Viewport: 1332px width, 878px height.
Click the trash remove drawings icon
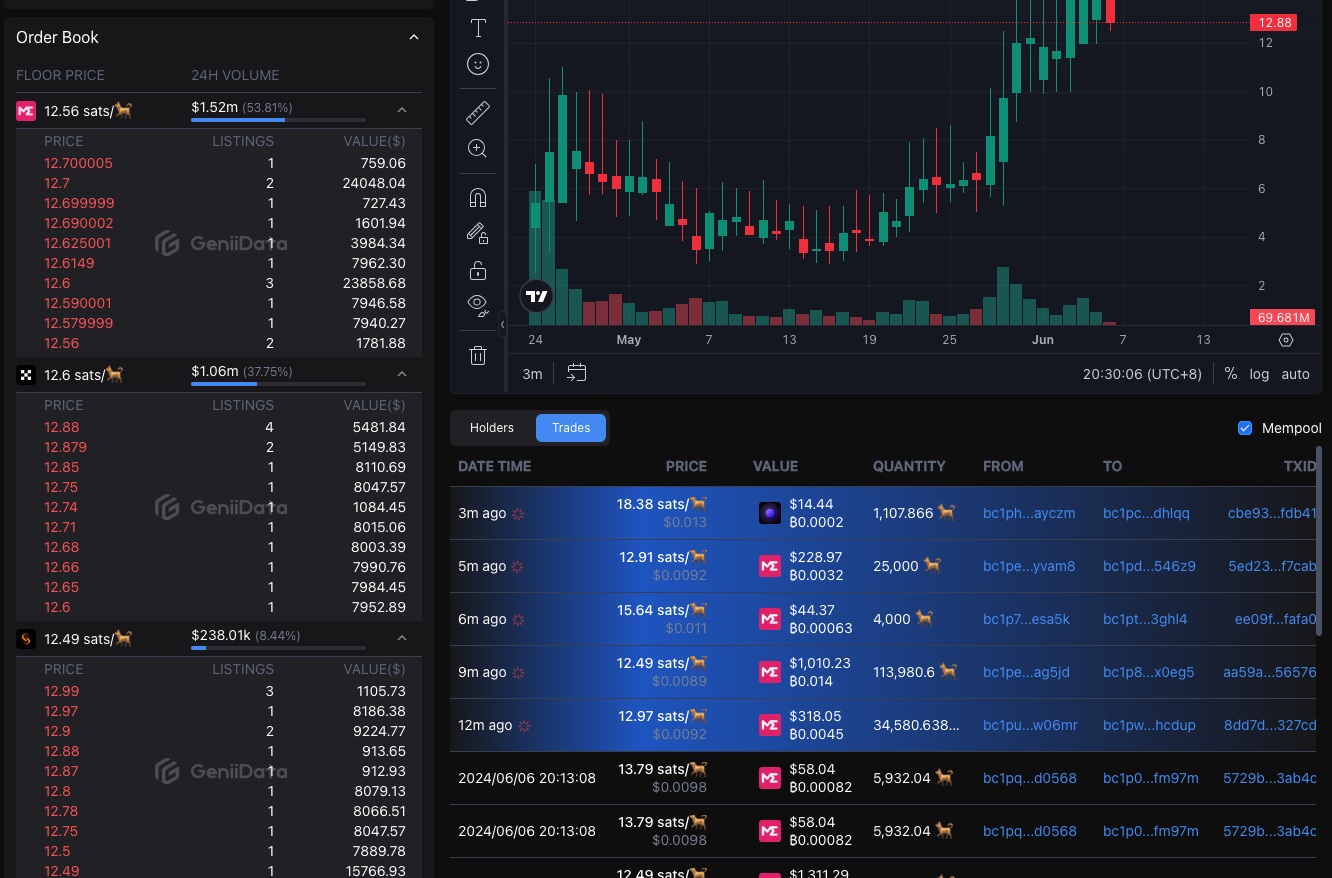pyautogui.click(x=478, y=355)
